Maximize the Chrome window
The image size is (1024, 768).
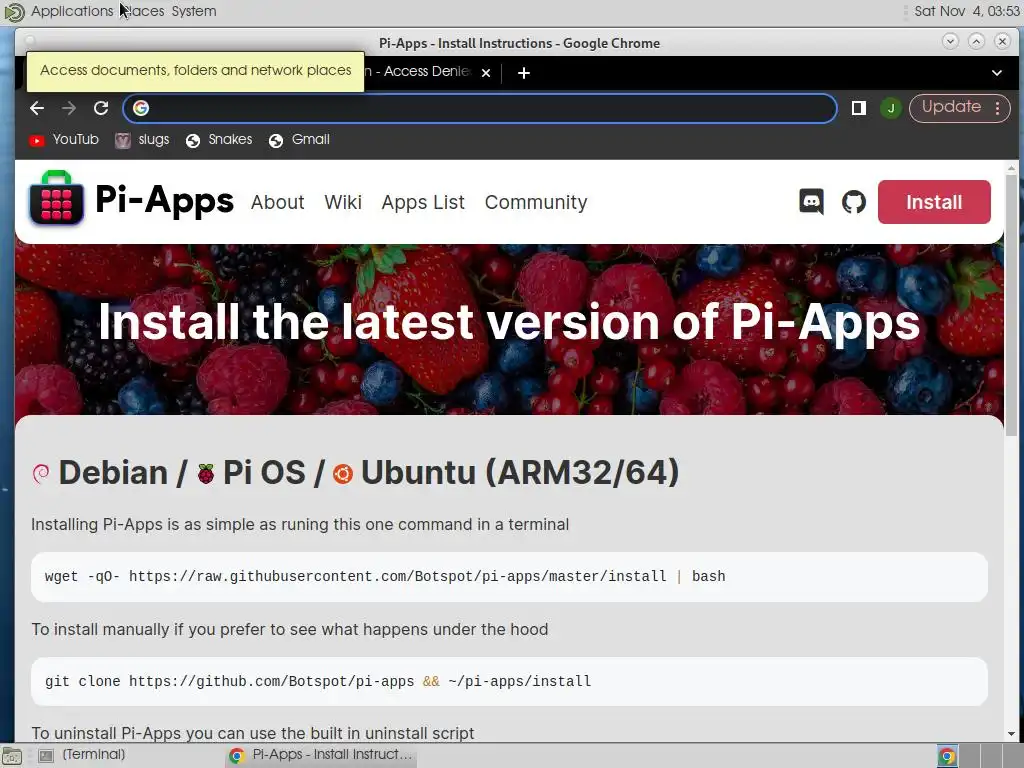(x=976, y=41)
